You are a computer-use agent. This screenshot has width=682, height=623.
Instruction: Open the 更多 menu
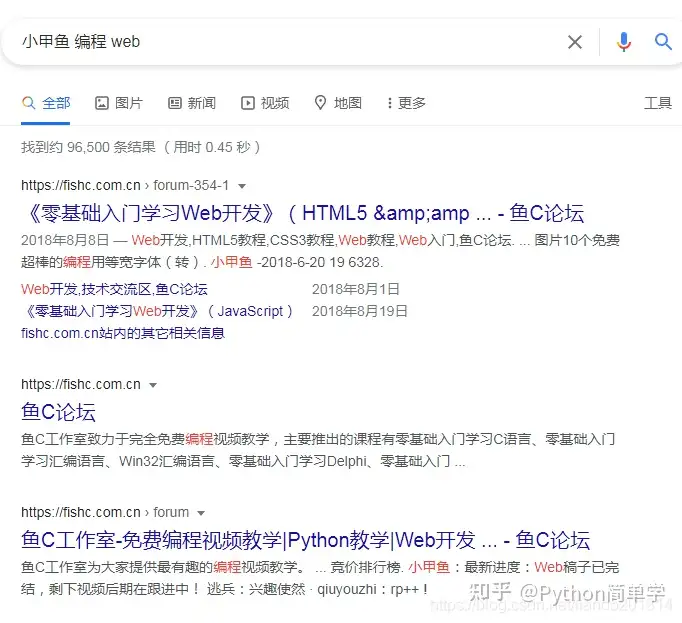pyautogui.click(x=406, y=103)
